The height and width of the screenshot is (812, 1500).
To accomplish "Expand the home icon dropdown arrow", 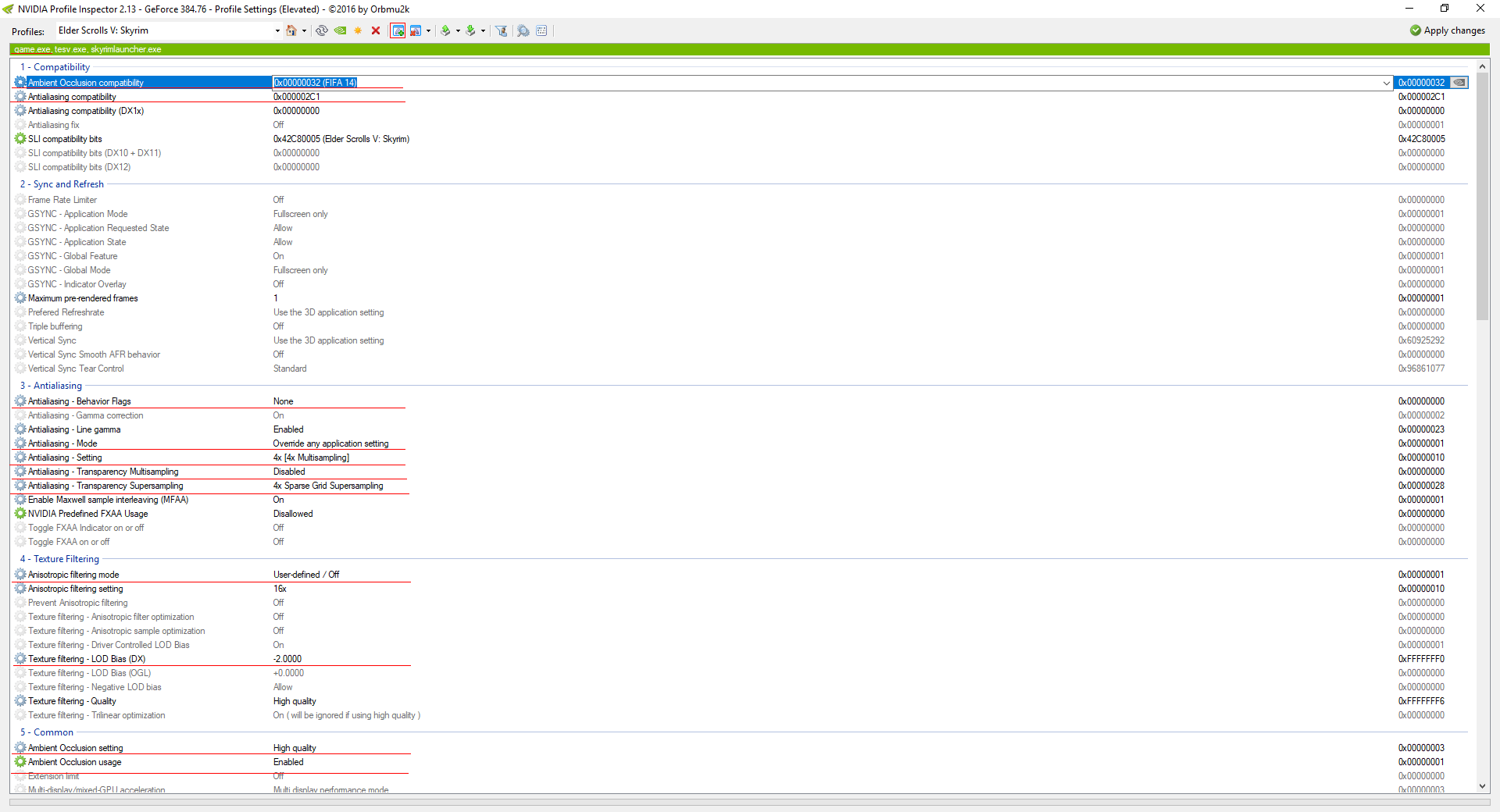I will point(304,30).
